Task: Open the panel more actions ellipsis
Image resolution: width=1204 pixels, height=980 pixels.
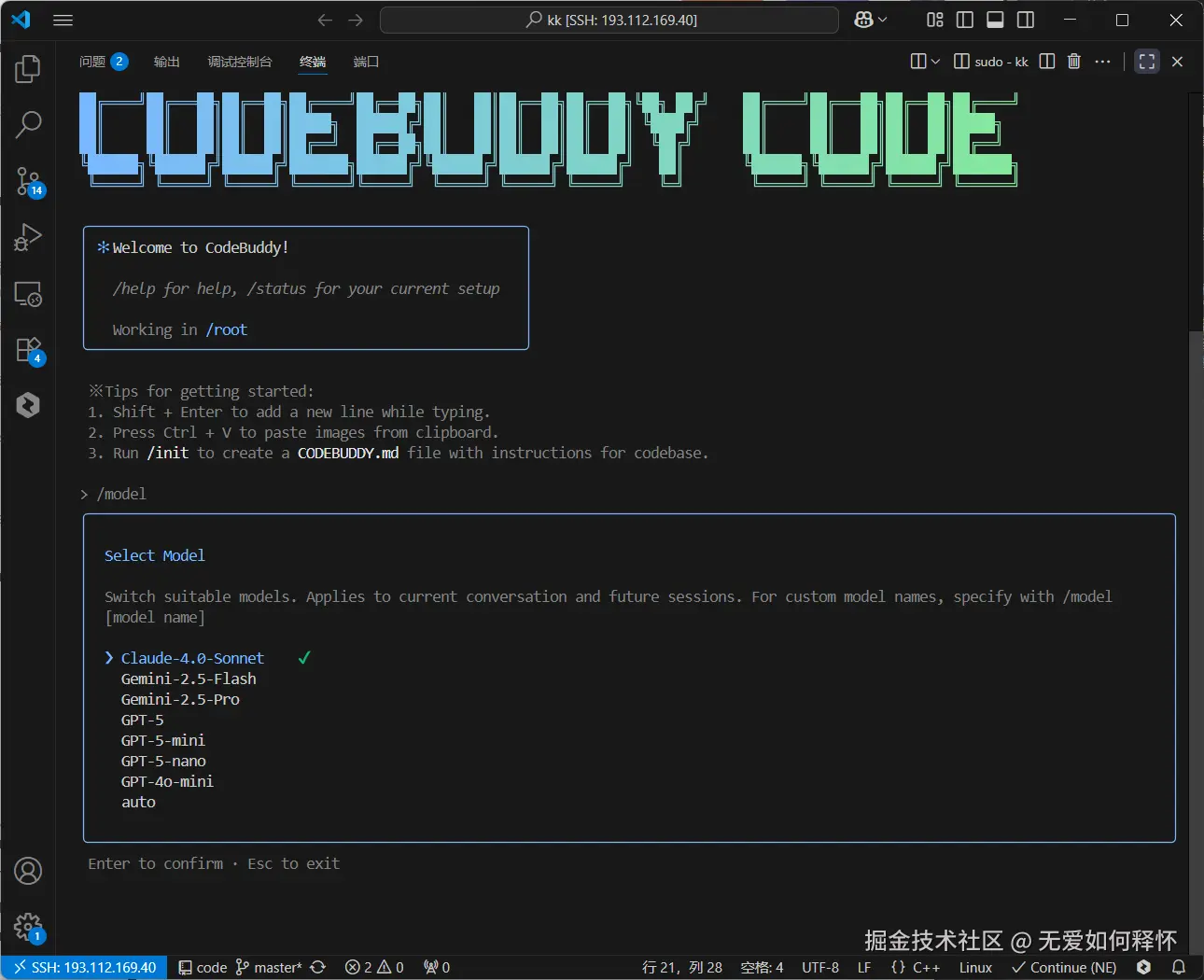Action: pyautogui.click(x=1103, y=62)
